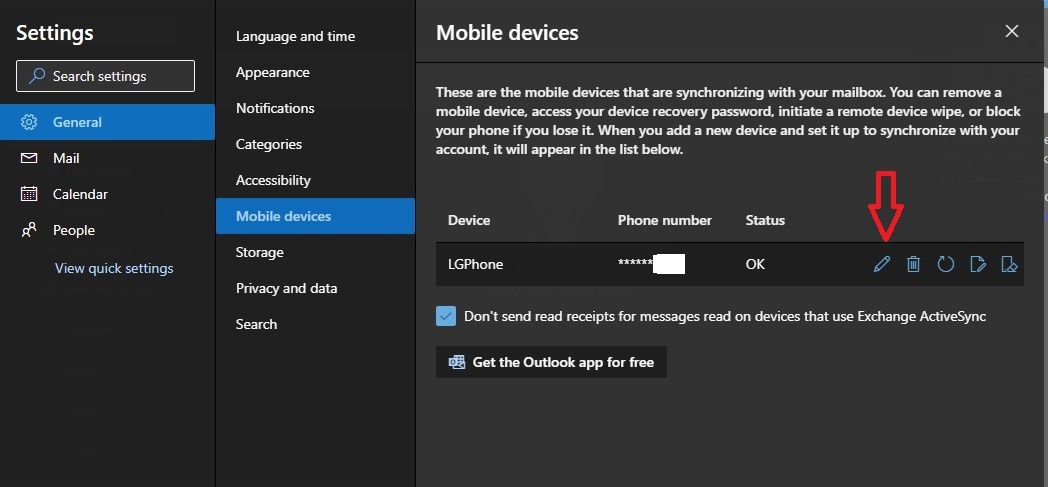Image resolution: width=1048 pixels, height=487 pixels.
Task: Click the document-with-pencil icon for LGPhone
Action: click(978, 264)
